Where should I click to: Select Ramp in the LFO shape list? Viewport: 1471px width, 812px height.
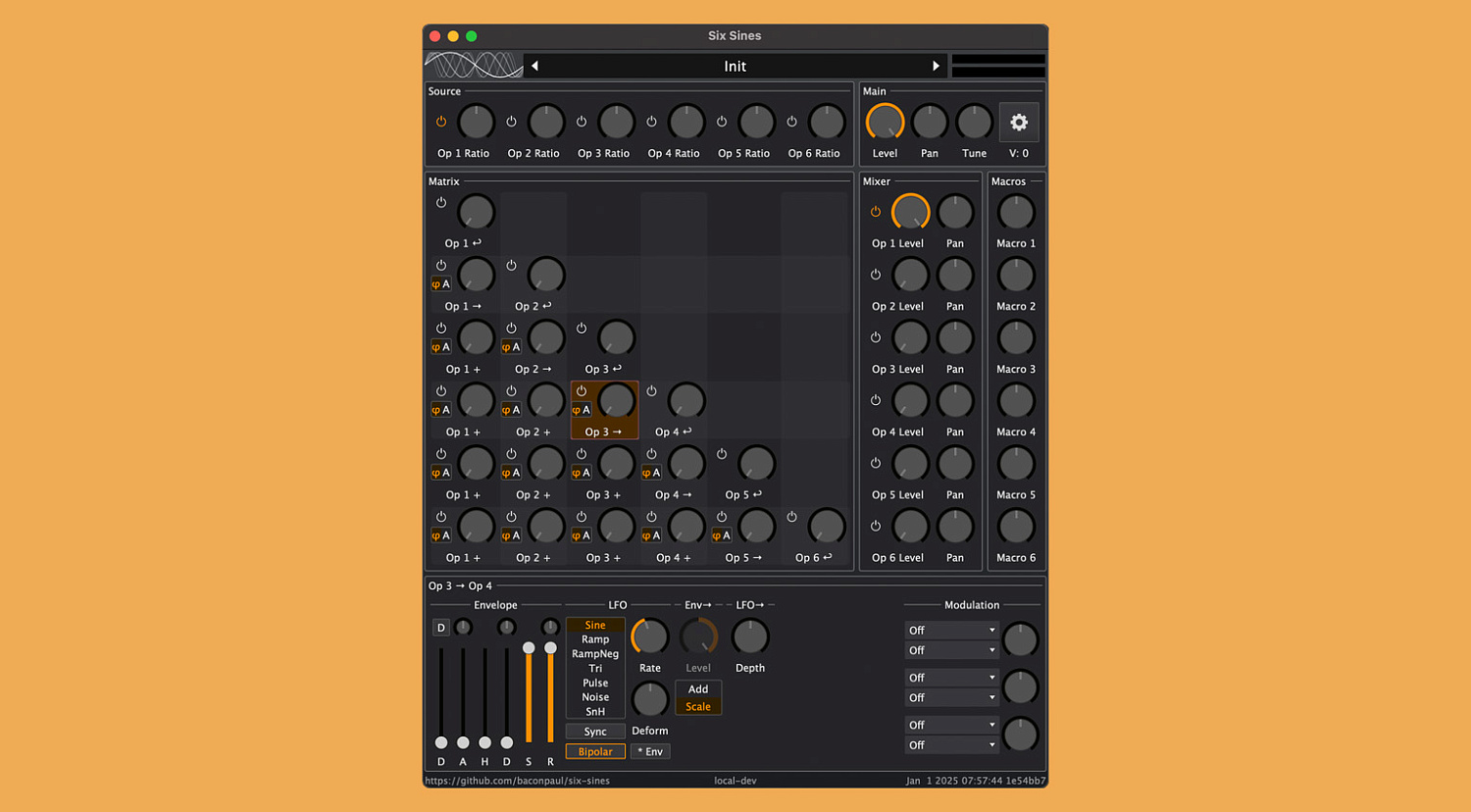[595, 639]
